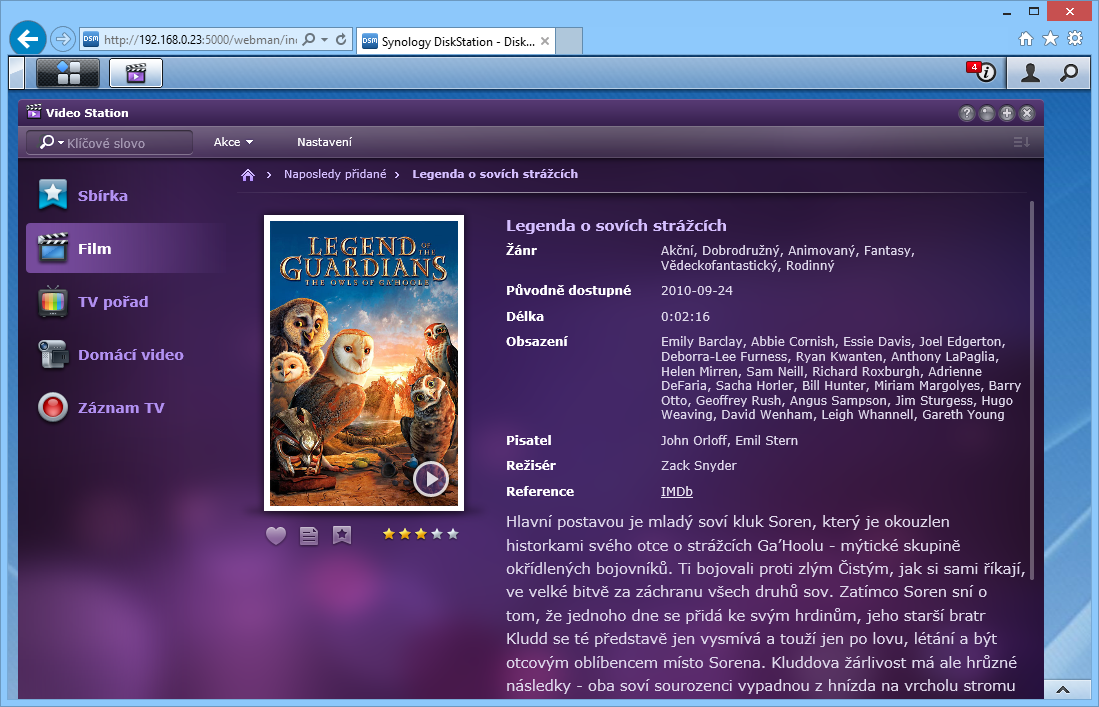
Task: Open notifications with the red 4 badge
Action: coord(982,72)
